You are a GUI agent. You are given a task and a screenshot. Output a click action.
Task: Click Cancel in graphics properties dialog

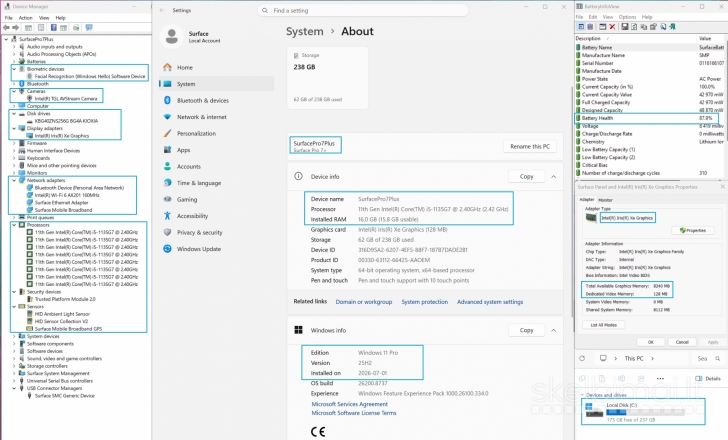point(682,342)
